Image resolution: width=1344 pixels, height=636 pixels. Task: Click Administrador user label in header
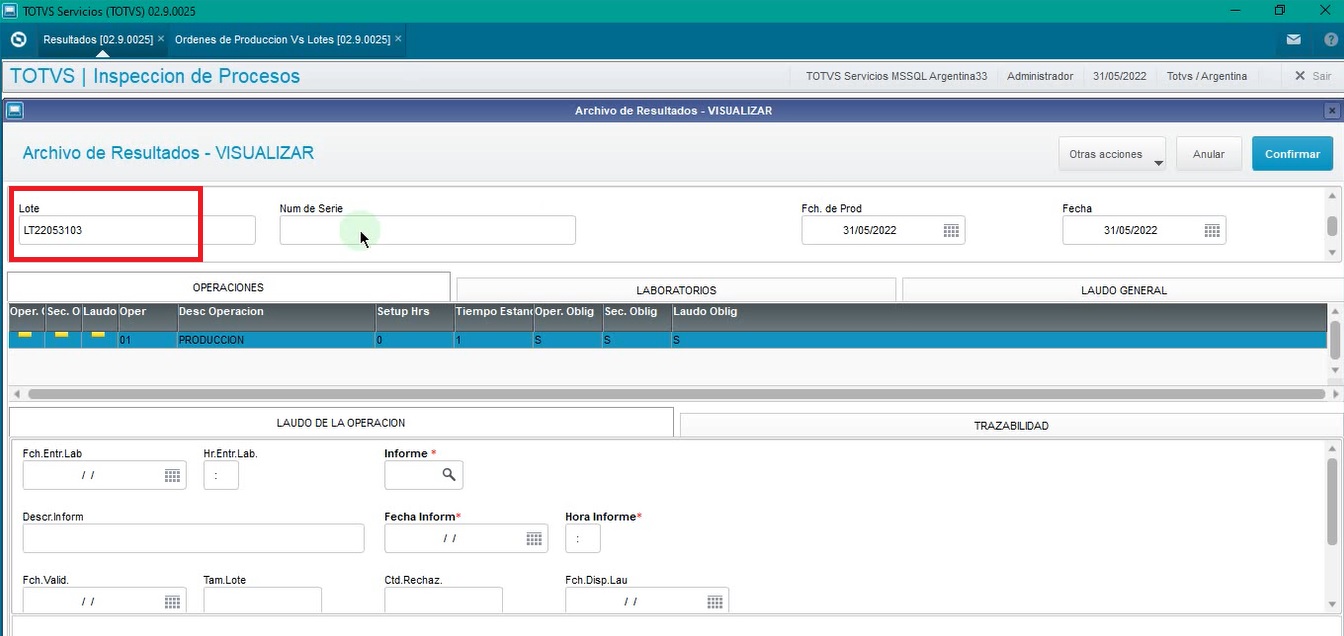click(1040, 76)
